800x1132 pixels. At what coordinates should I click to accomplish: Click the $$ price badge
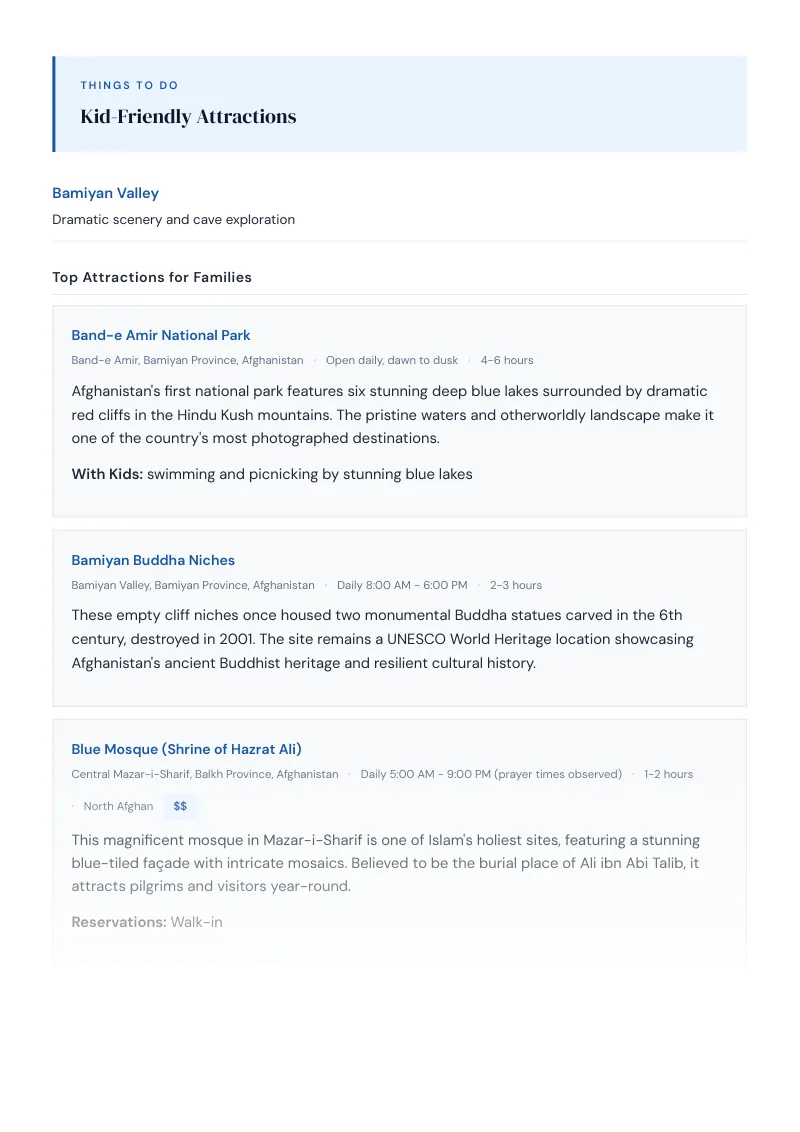[180, 806]
